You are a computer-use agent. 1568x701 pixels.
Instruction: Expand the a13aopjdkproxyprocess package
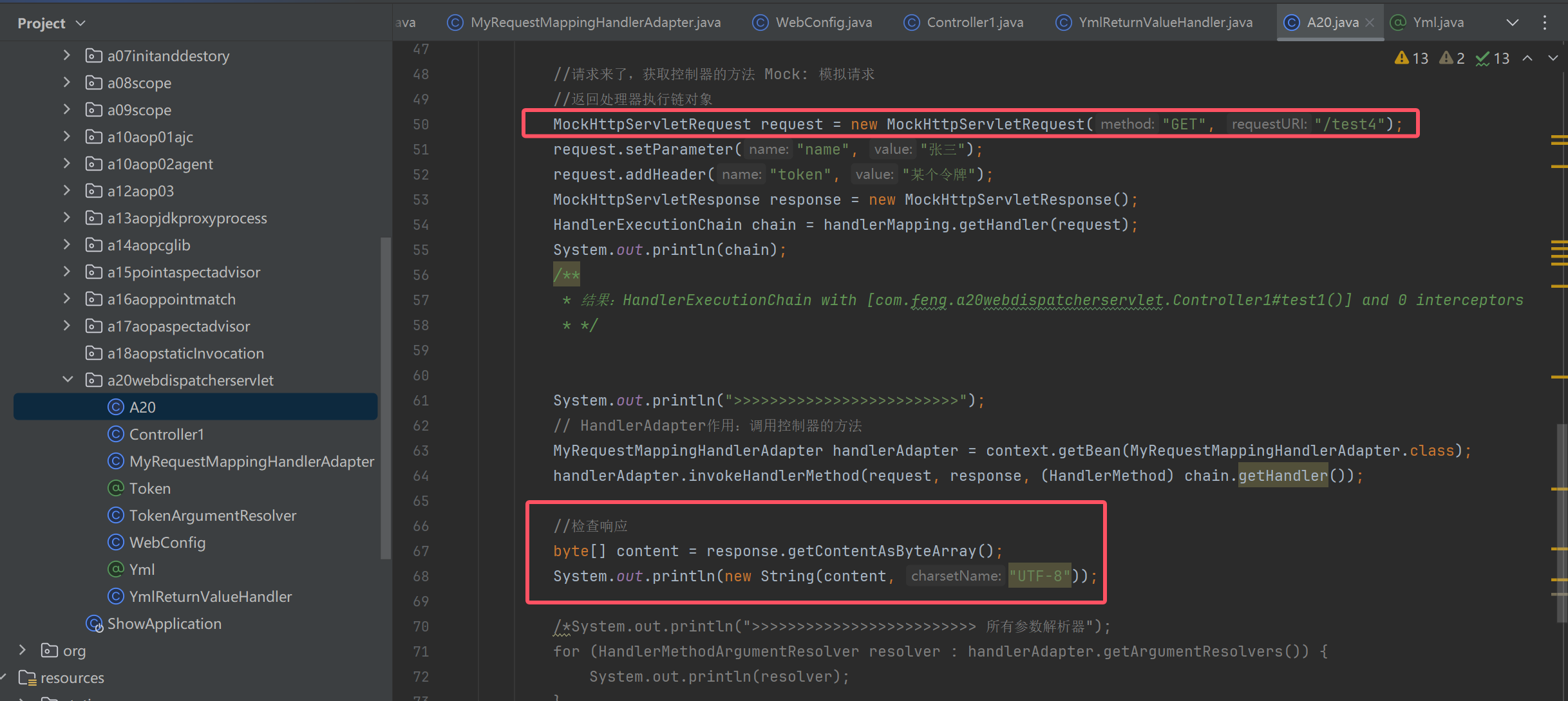67,218
